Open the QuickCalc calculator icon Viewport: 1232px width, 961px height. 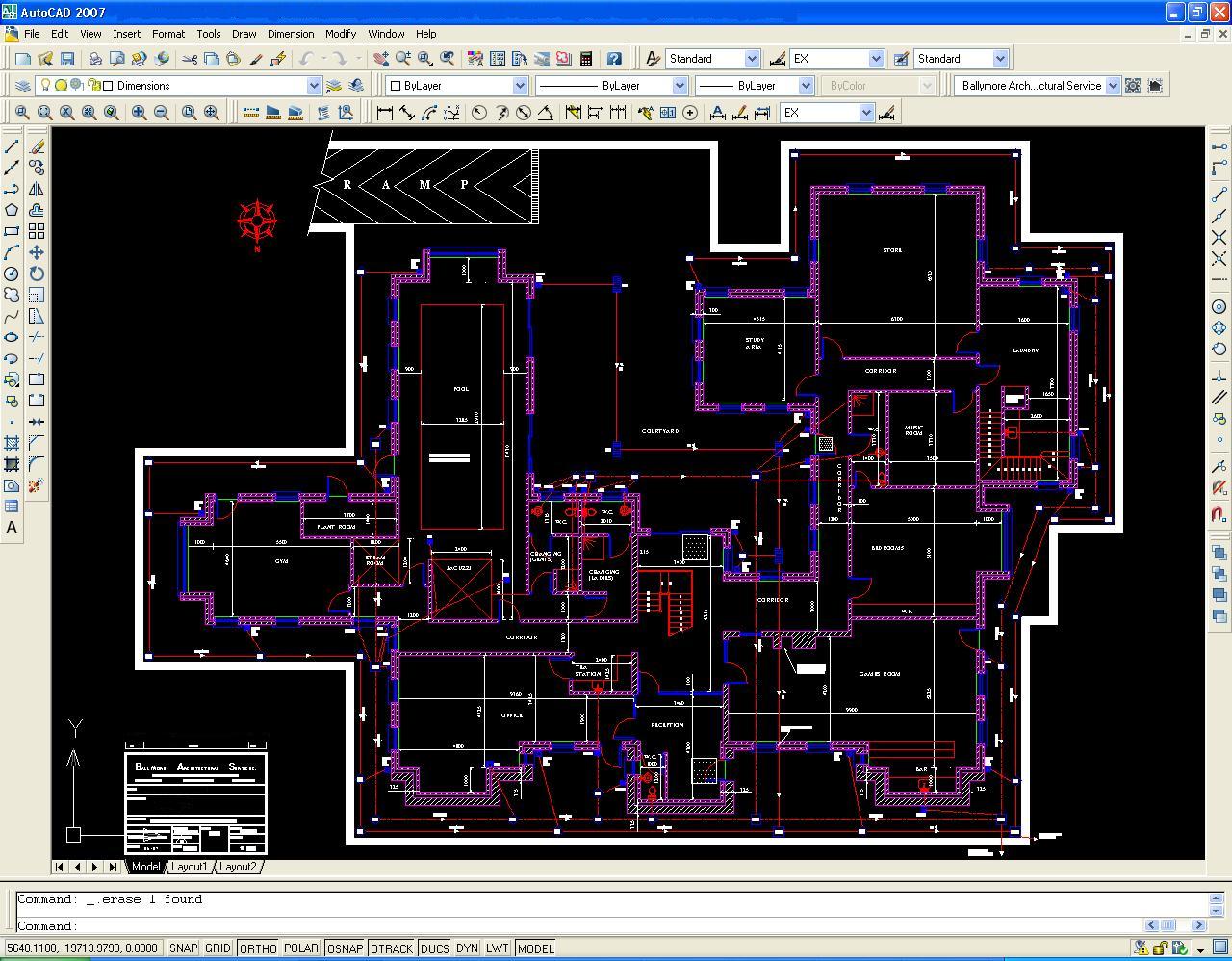(x=585, y=59)
